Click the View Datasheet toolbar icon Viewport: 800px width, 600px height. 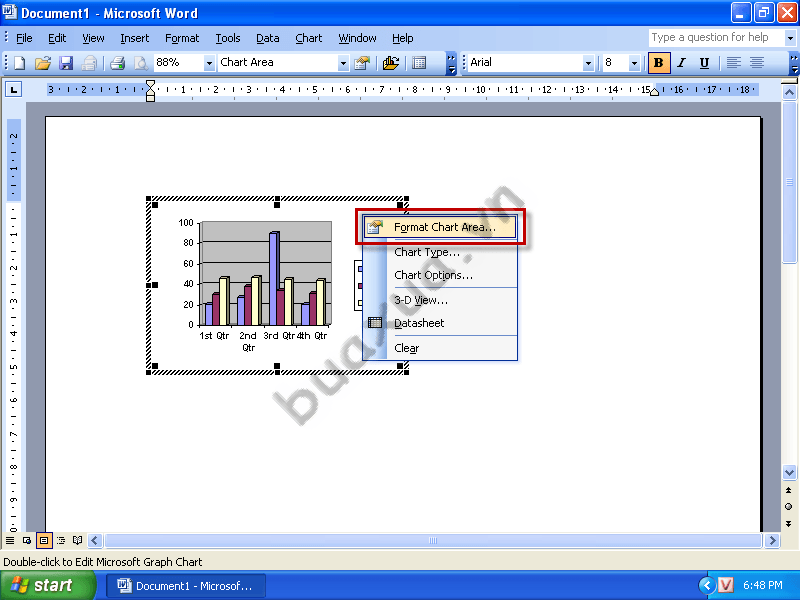(419, 63)
